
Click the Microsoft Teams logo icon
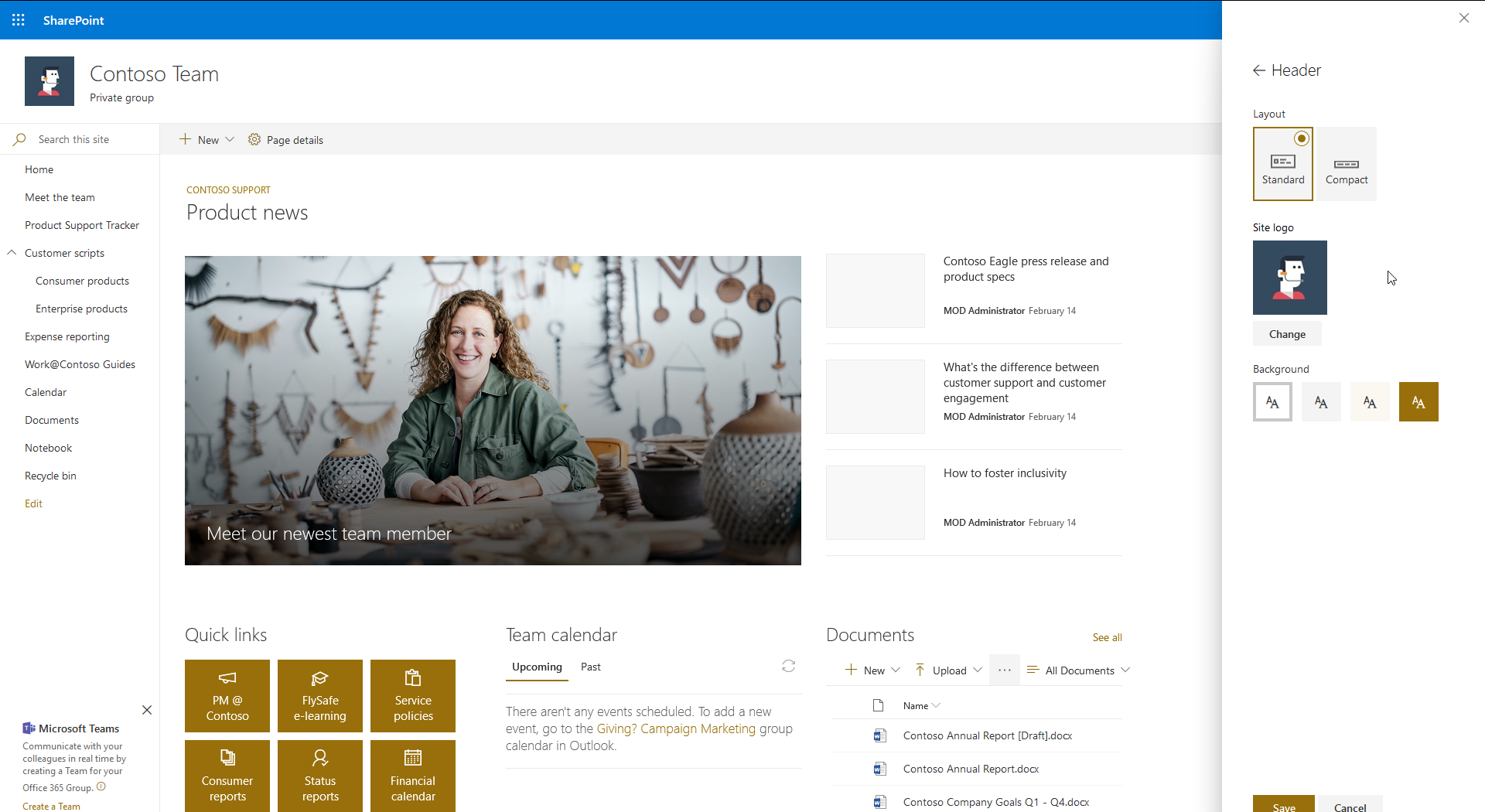(x=29, y=728)
